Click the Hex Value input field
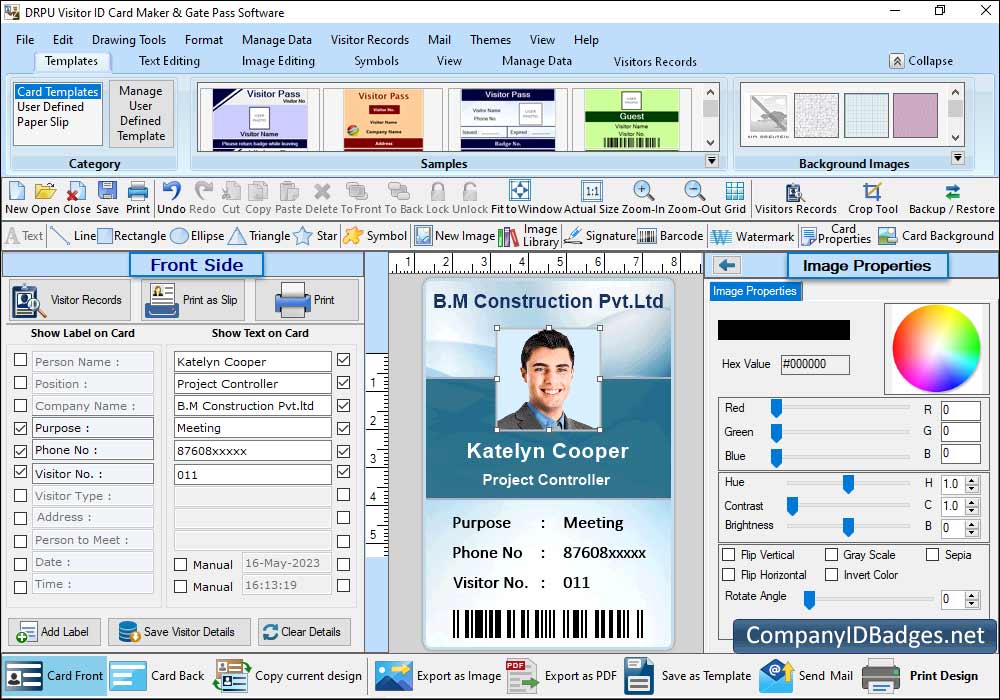Viewport: 1000px width, 700px height. pyautogui.click(x=815, y=364)
